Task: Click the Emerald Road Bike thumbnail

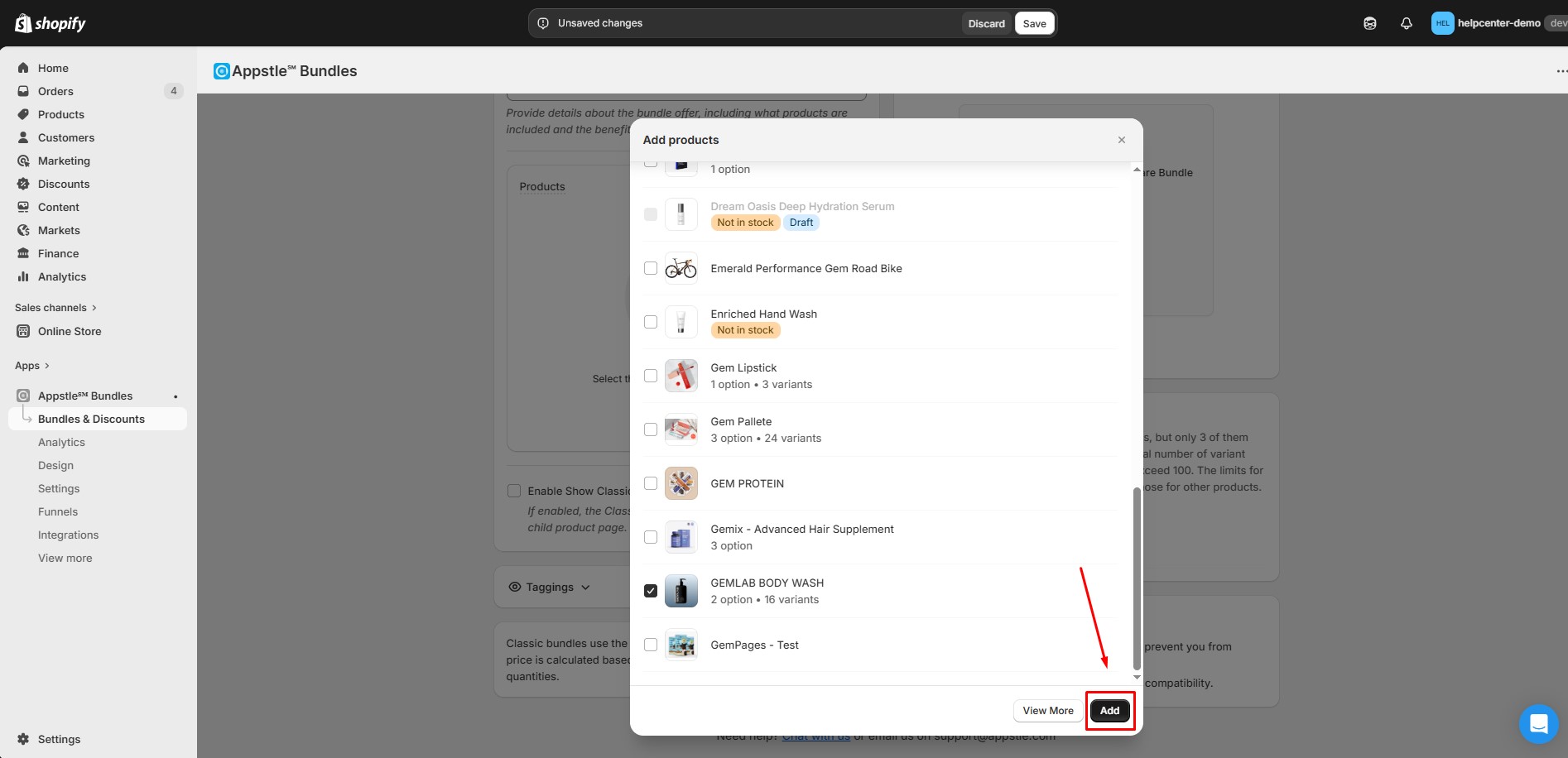Action: point(681,268)
